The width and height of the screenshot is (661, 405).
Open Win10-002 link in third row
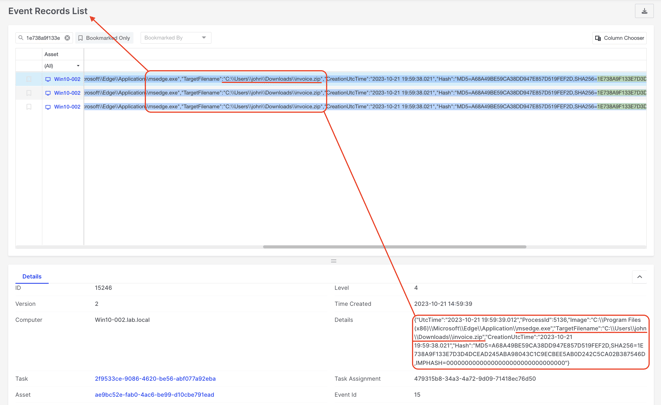tap(67, 107)
